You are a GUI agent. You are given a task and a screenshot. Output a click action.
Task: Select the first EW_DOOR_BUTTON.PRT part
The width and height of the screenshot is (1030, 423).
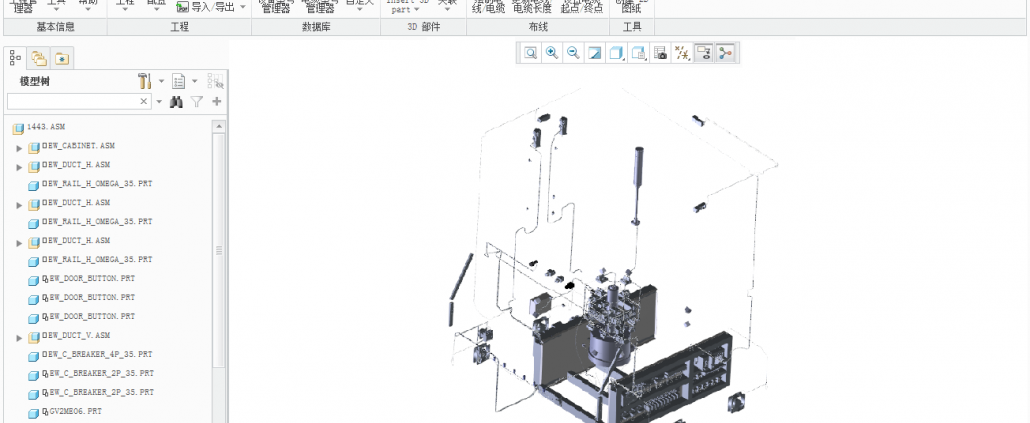click(x=88, y=279)
